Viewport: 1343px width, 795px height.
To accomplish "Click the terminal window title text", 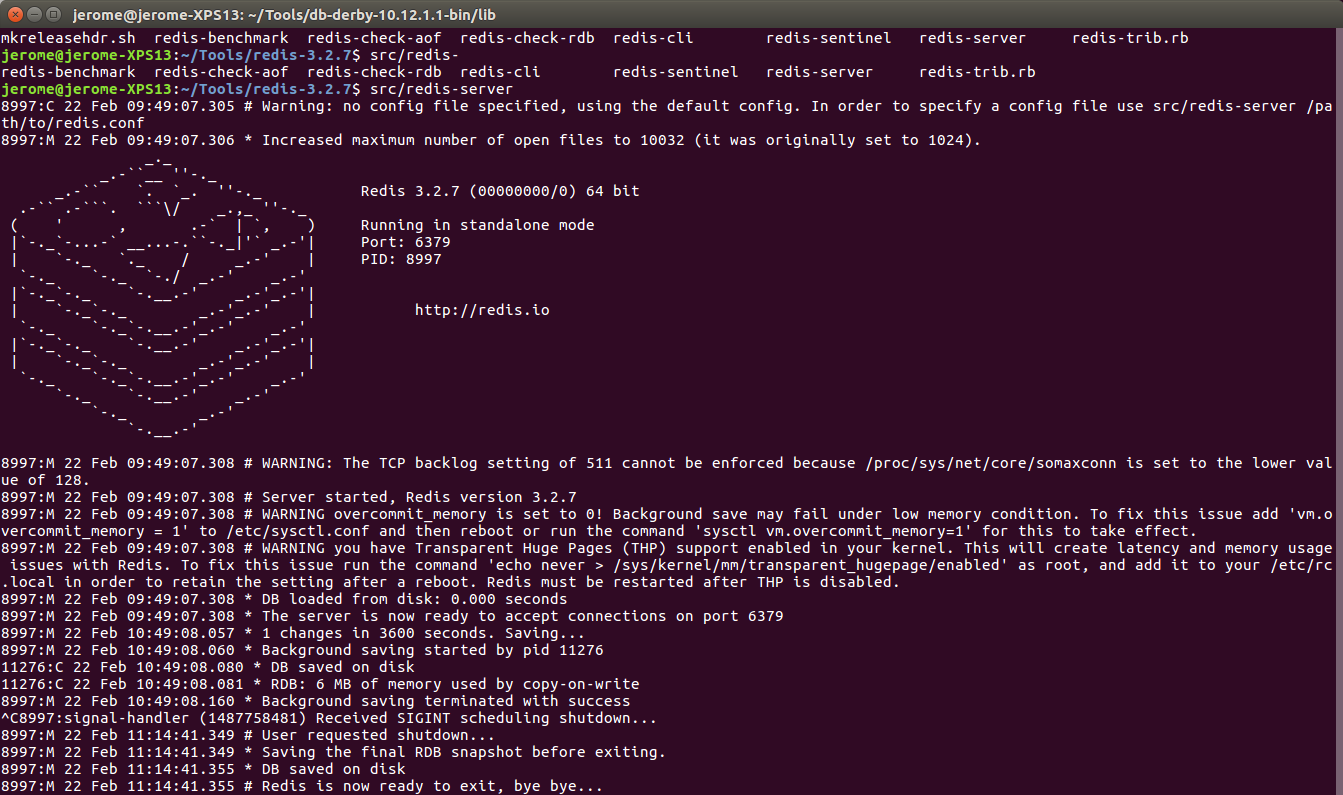I will tap(284, 15).
